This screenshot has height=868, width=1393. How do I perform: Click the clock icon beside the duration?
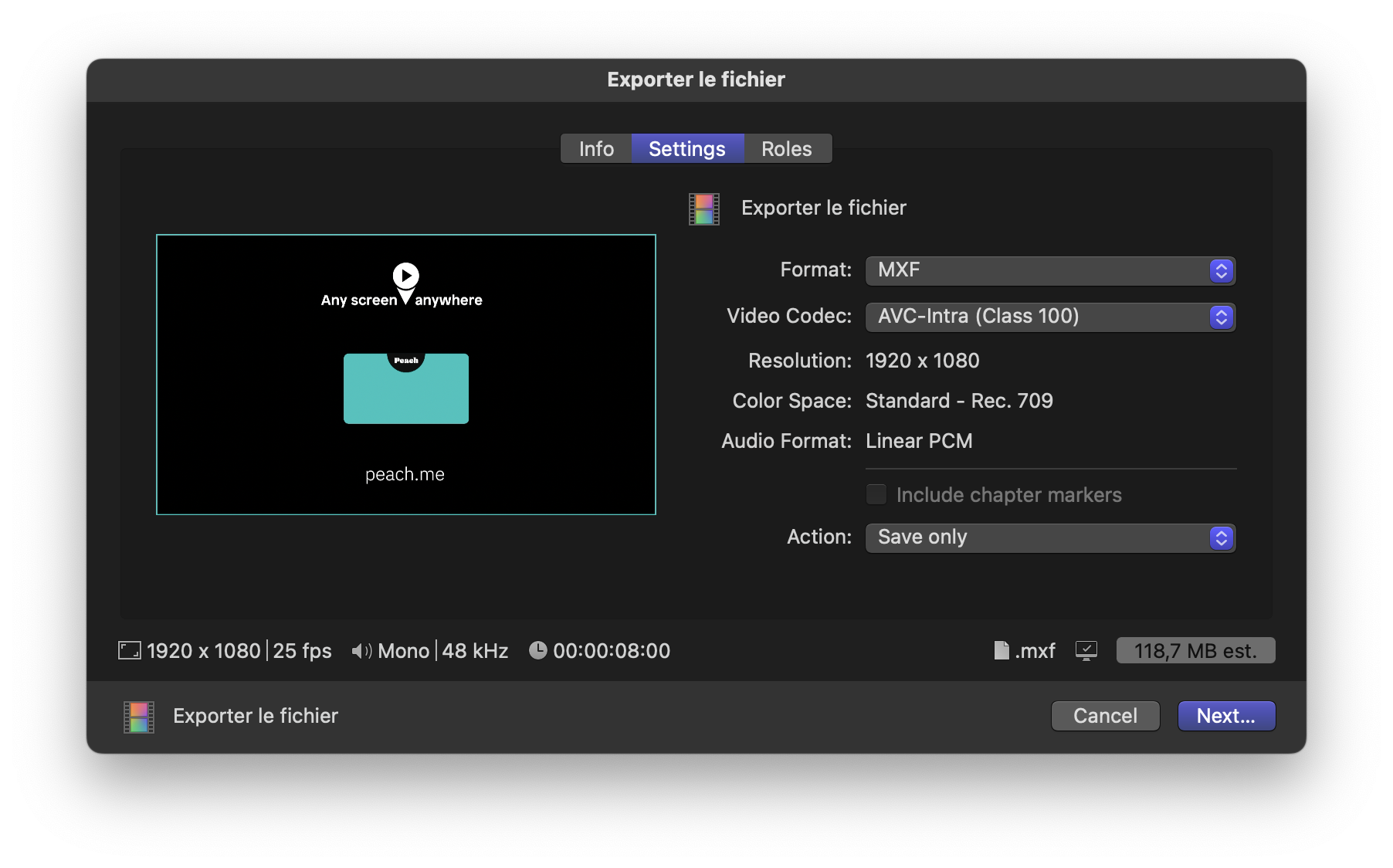(537, 650)
